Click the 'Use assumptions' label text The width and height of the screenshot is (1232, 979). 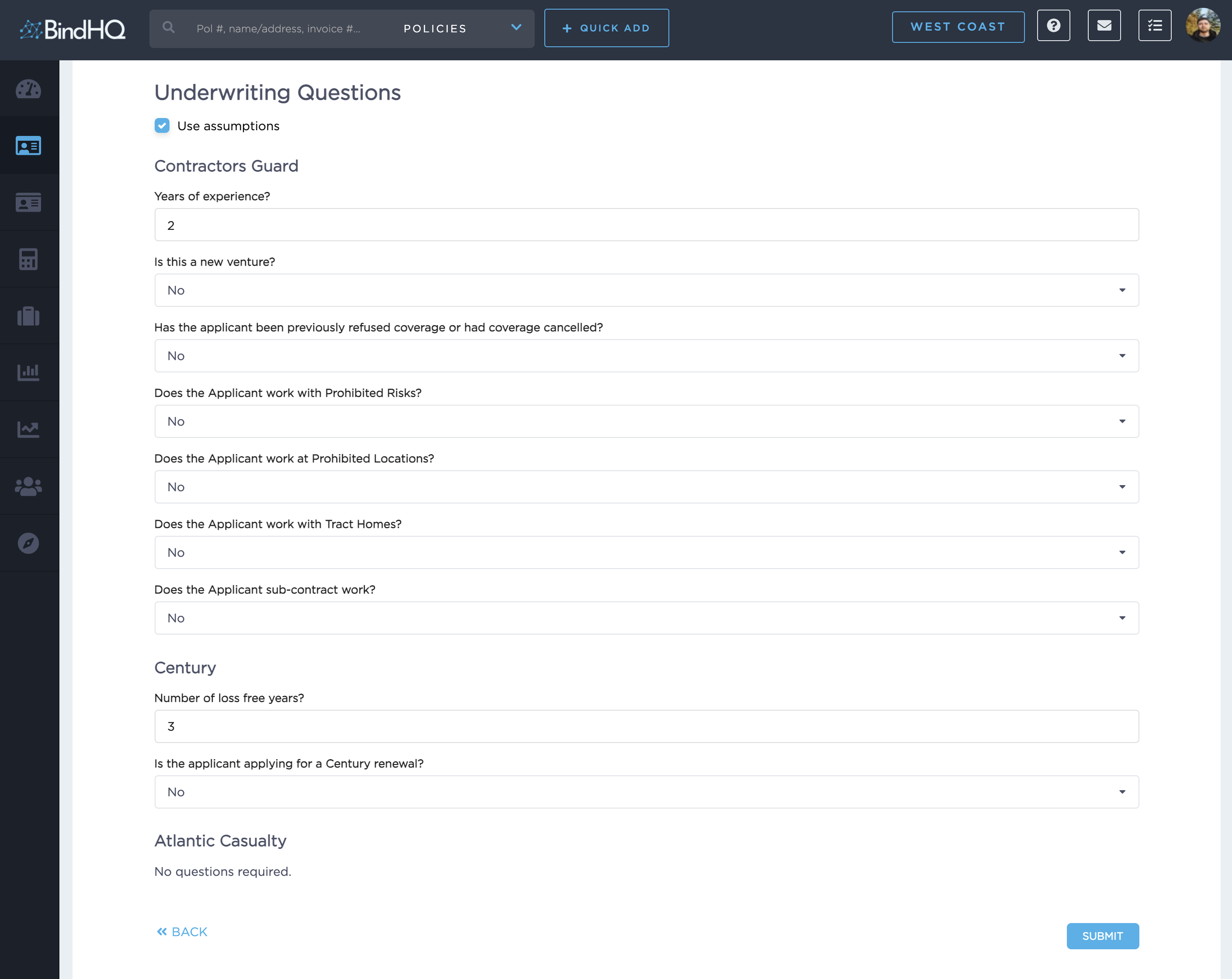click(228, 126)
